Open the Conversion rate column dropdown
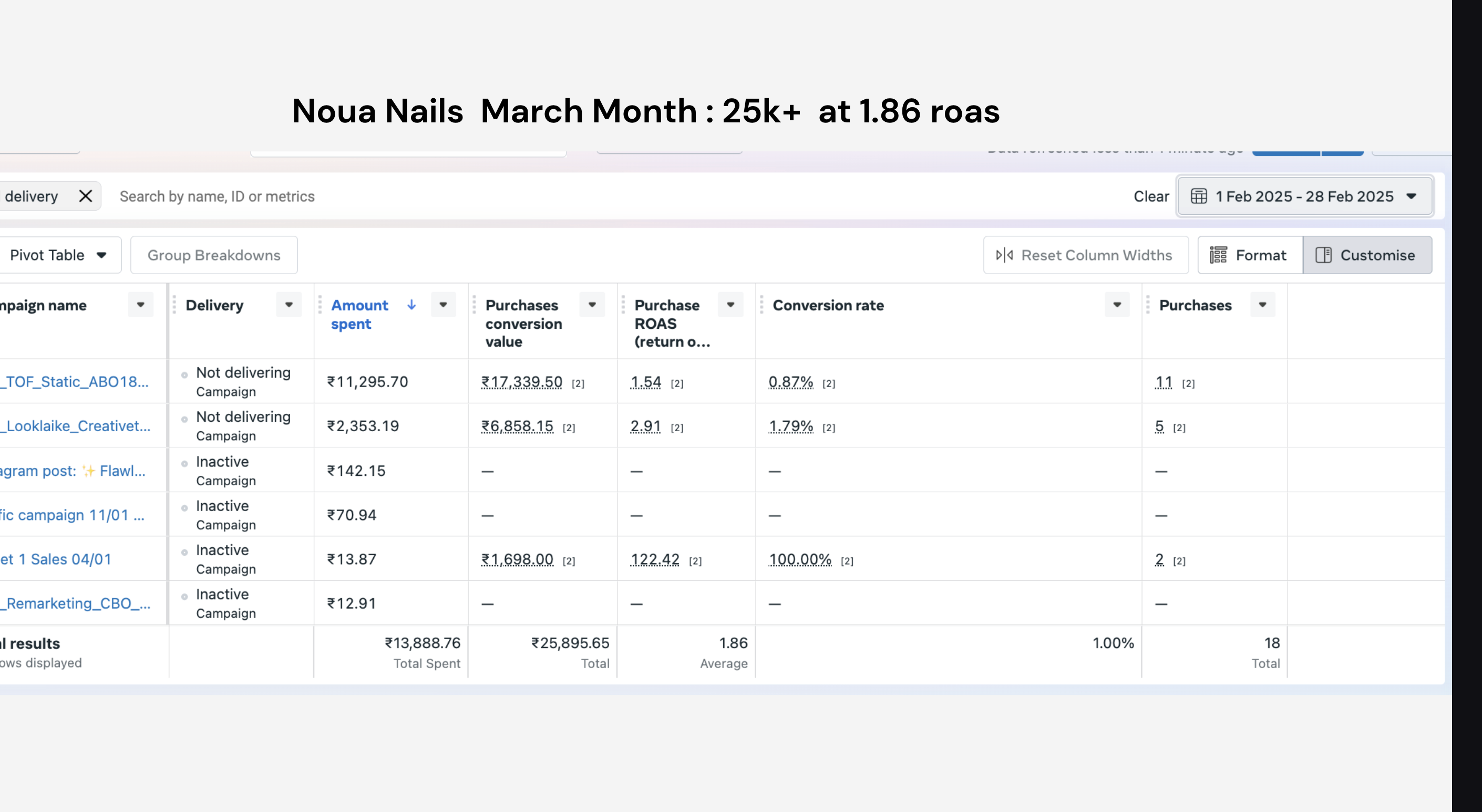The width and height of the screenshot is (1482, 812). point(1117,305)
